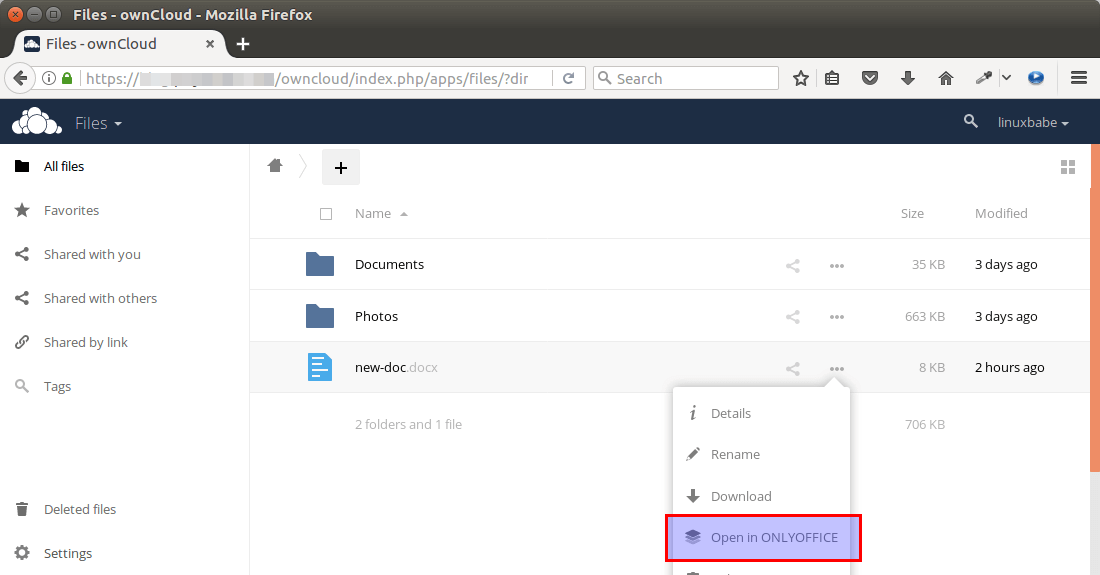The width and height of the screenshot is (1100, 575).
Task: Open Deleted files in sidebar
Action: 80,509
